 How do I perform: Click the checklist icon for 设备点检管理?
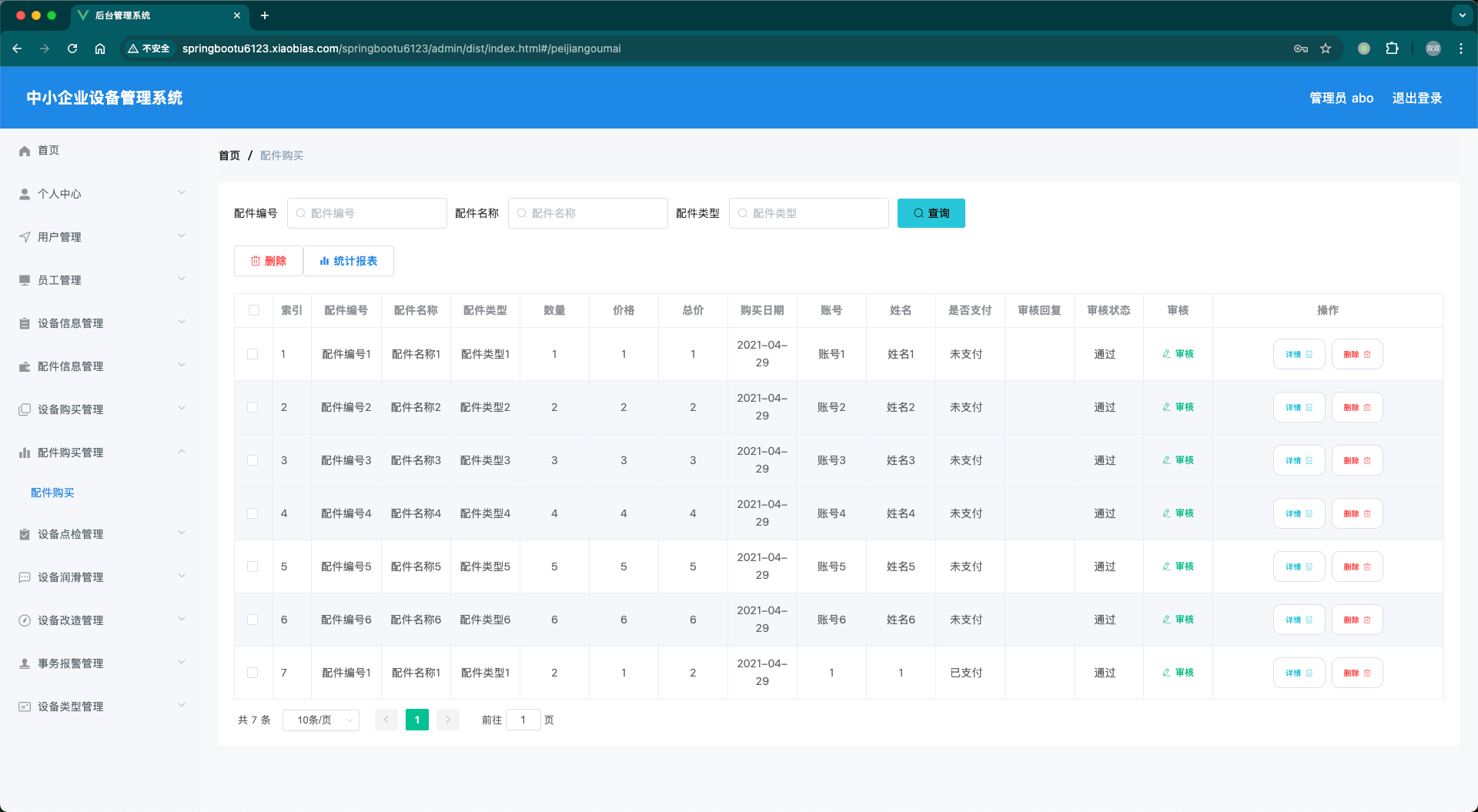(x=25, y=534)
